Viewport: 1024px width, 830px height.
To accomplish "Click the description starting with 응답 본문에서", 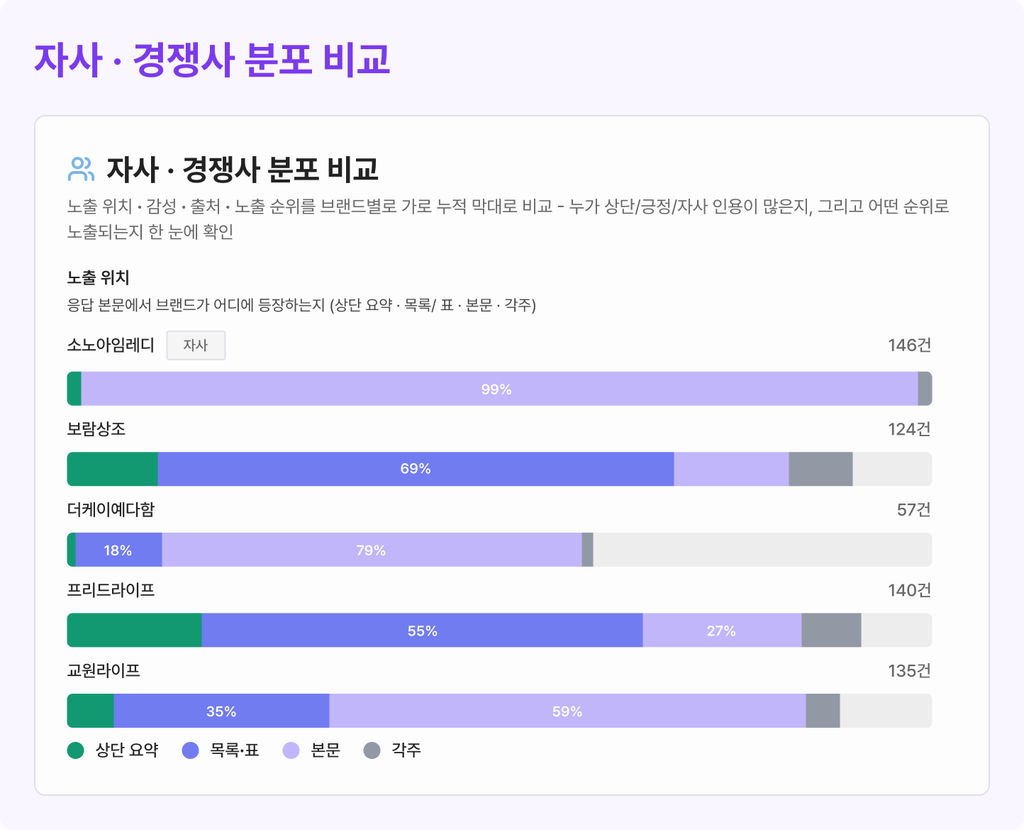I will click(302, 305).
